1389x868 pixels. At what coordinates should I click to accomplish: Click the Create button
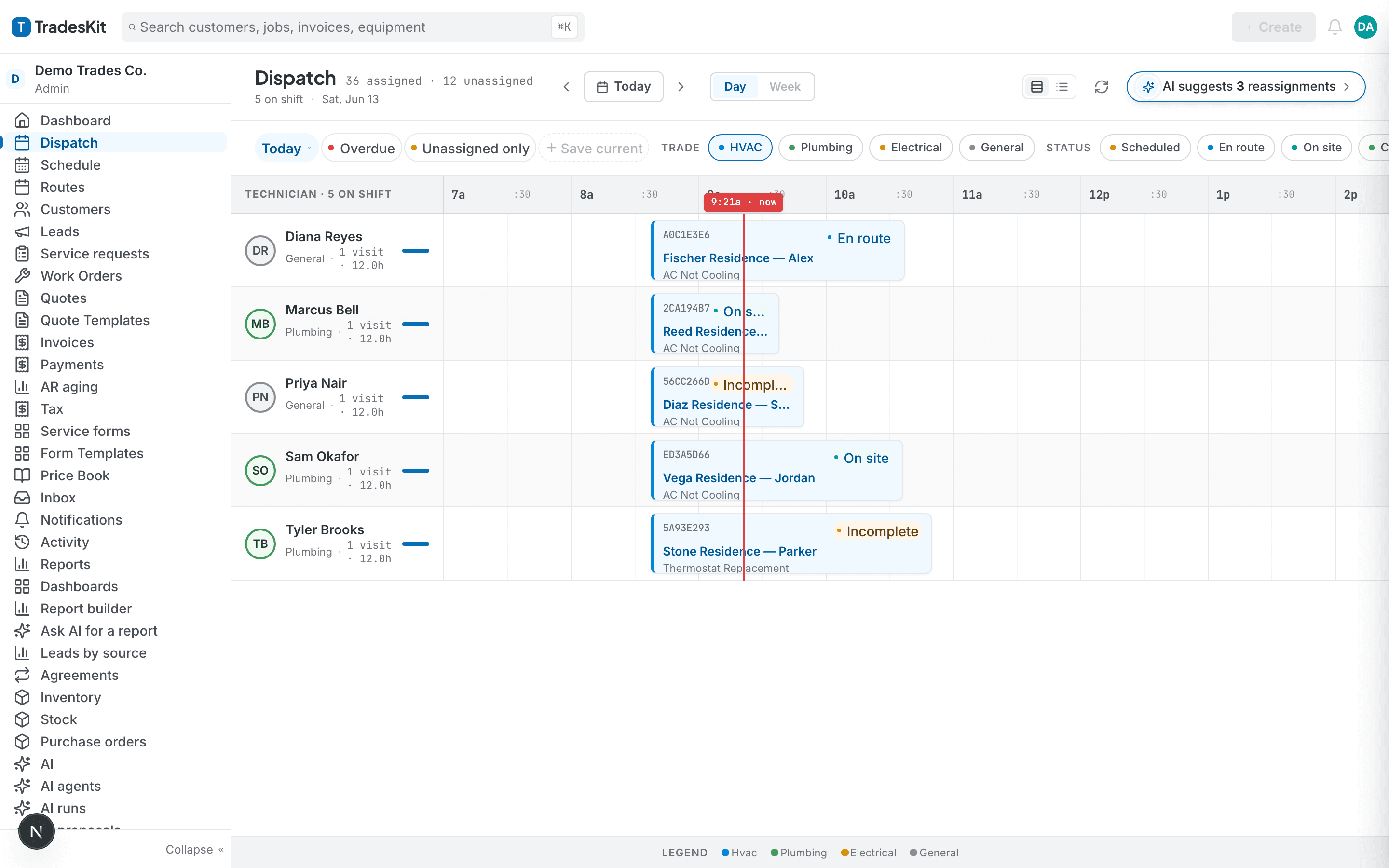point(1273,27)
